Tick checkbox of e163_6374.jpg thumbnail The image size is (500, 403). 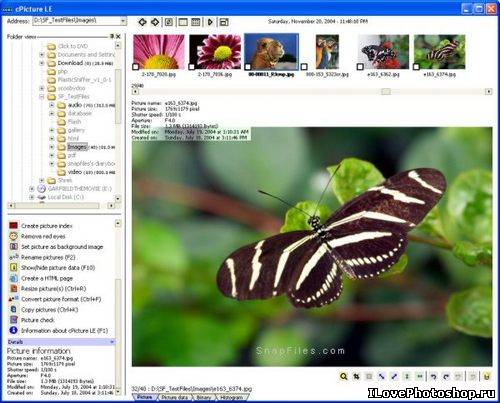(x=416, y=67)
